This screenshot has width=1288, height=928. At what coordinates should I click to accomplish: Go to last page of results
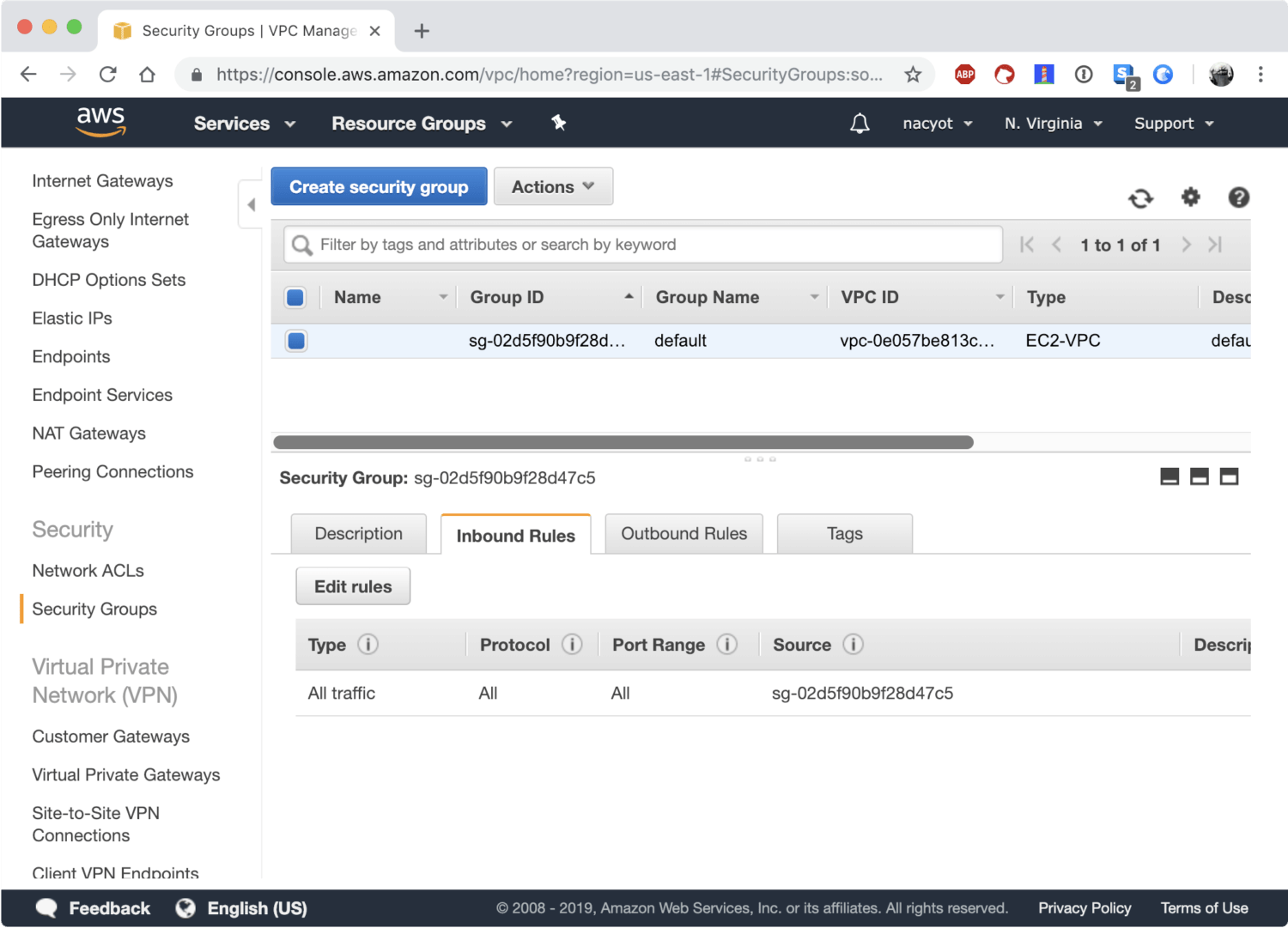coord(1215,245)
